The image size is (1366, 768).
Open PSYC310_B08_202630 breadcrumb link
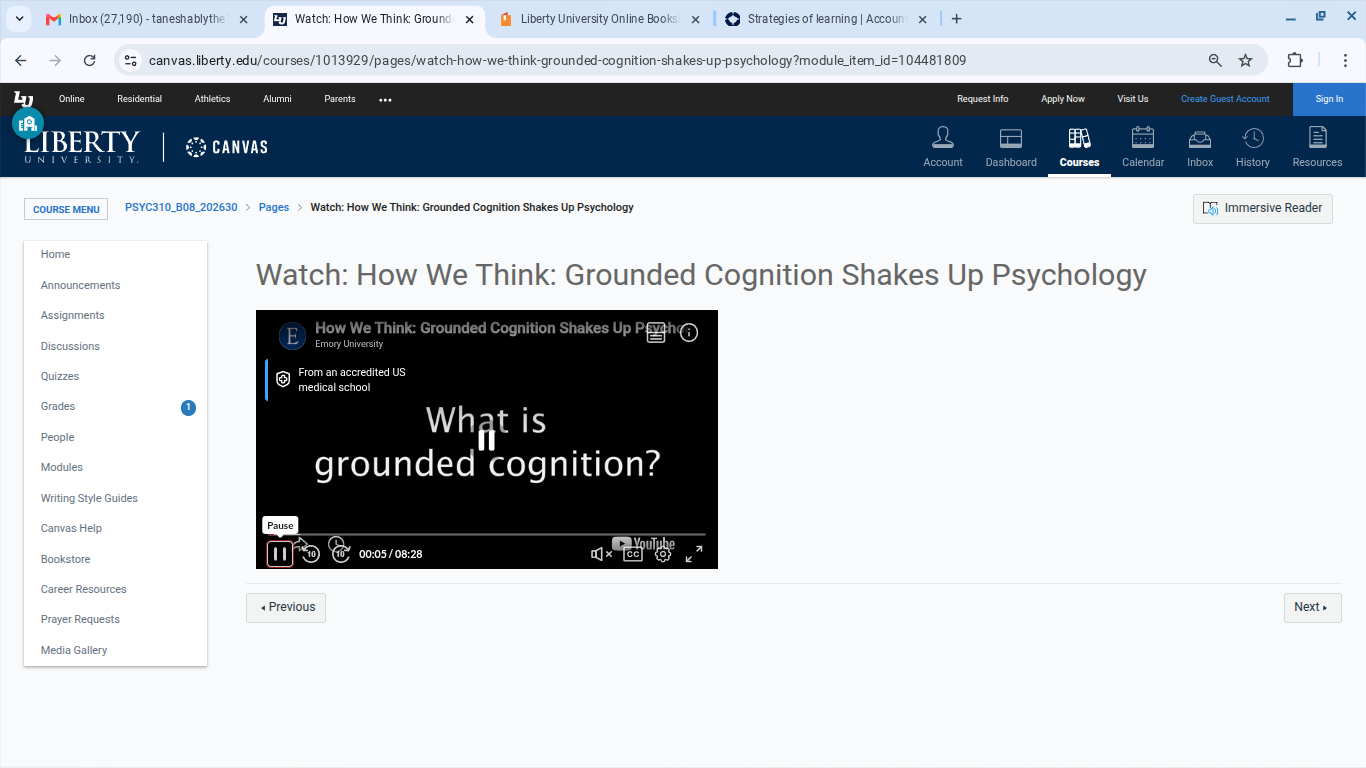tap(181, 207)
